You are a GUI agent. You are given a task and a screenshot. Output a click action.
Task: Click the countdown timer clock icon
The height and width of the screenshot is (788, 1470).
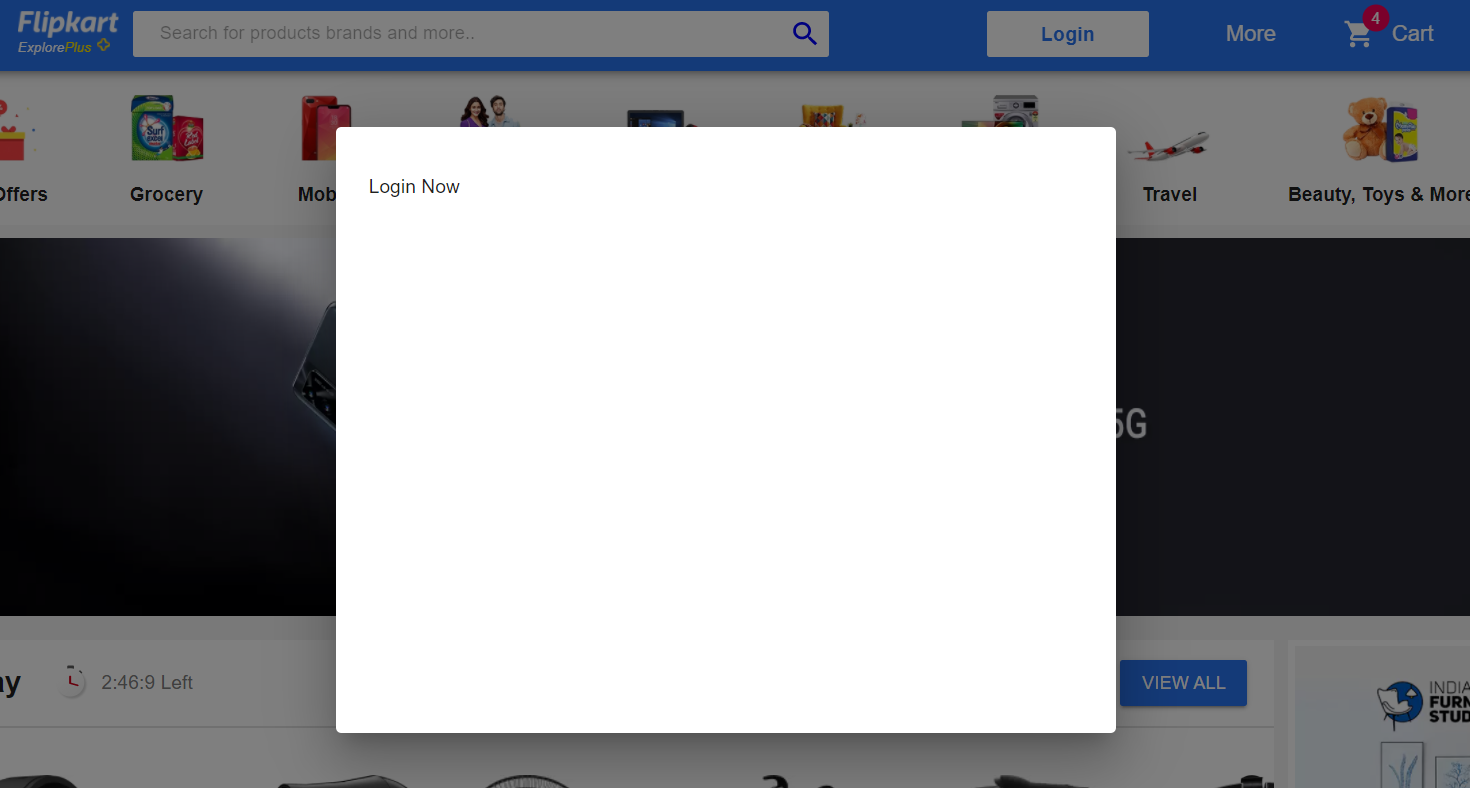pyautogui.click(x=72, y=681)
